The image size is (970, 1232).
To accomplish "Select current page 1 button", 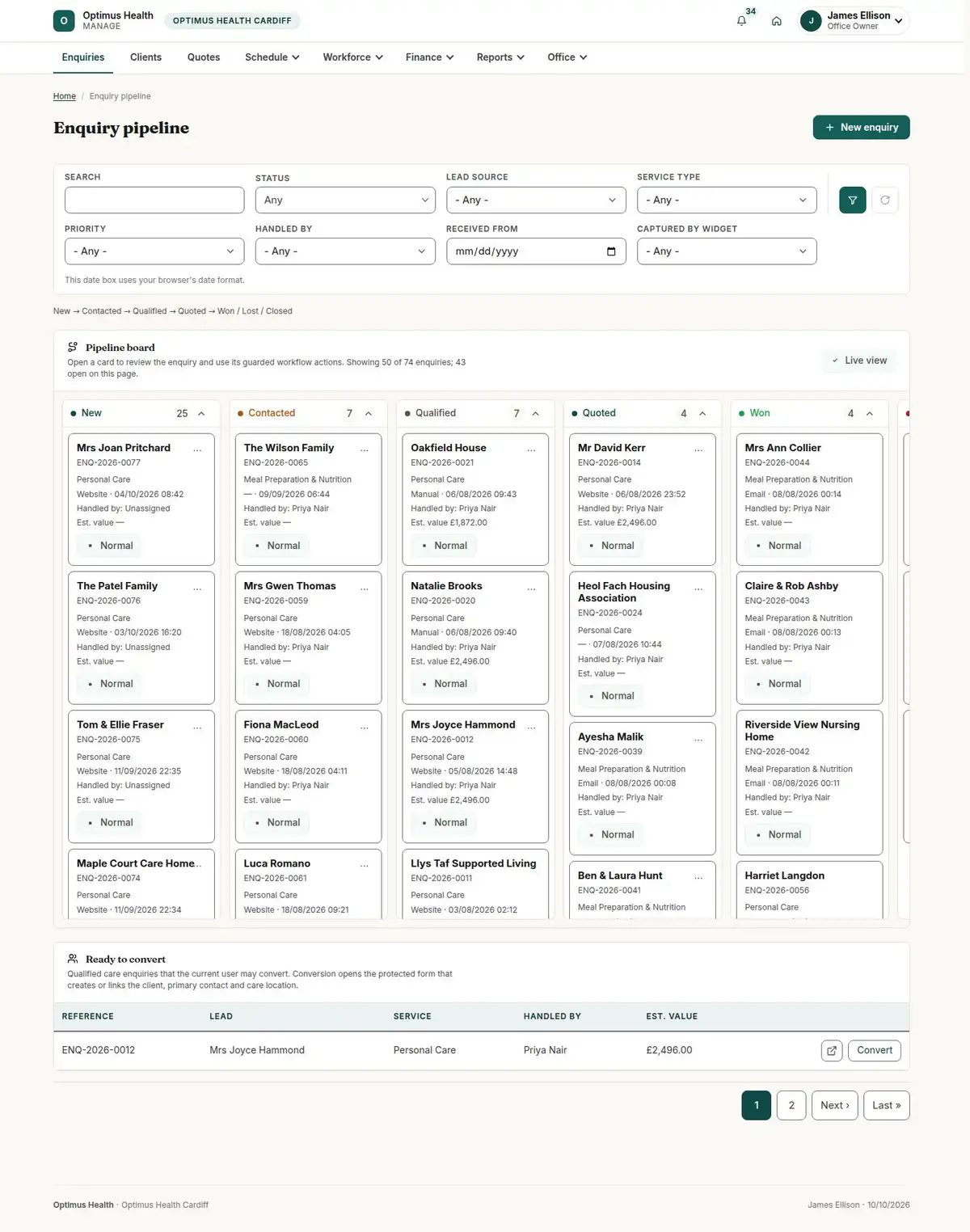I will (756, 1106).
